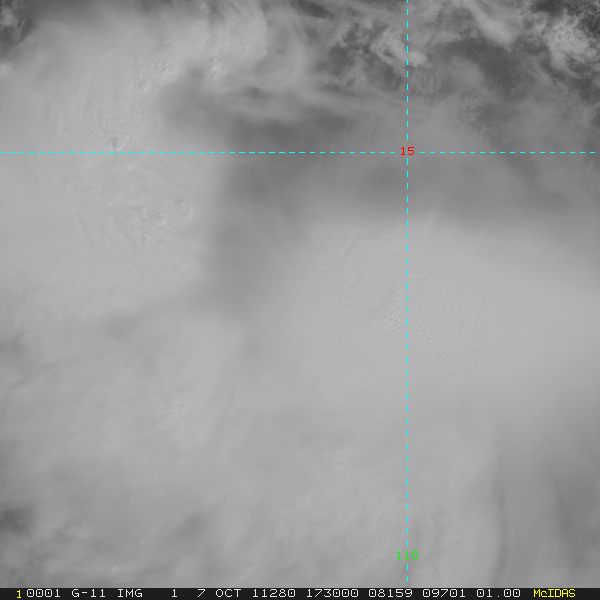The image size is (600, 600).
Task: Click the 0001 value in status line
Action: 43,593
